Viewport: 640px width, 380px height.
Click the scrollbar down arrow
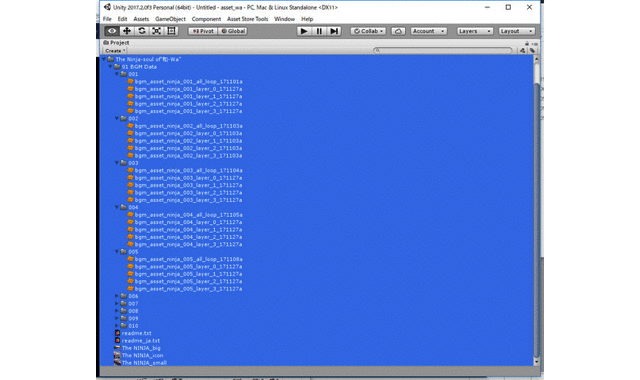[x=537, y=362]
